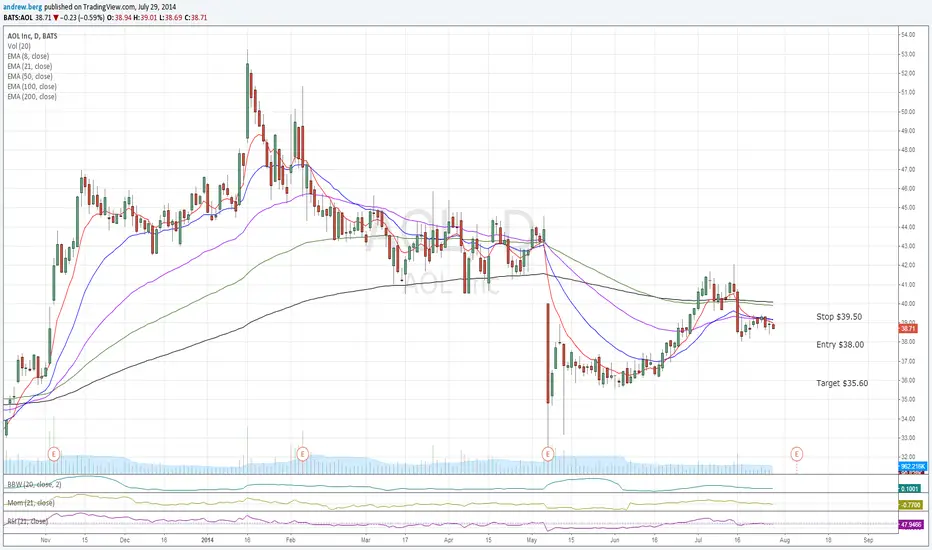Select the EMA (21, close) indicator label

click(x=30, y=67)
